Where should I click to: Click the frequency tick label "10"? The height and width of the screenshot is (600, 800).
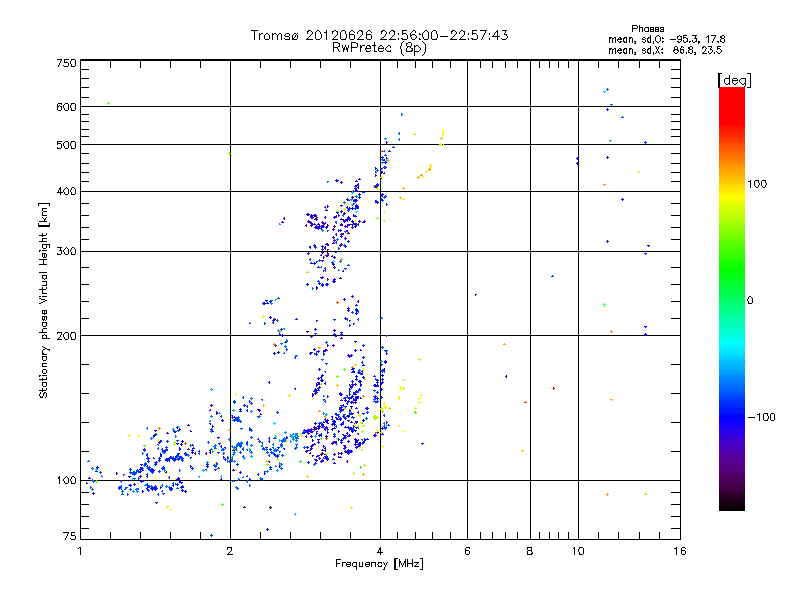[578, 551]
